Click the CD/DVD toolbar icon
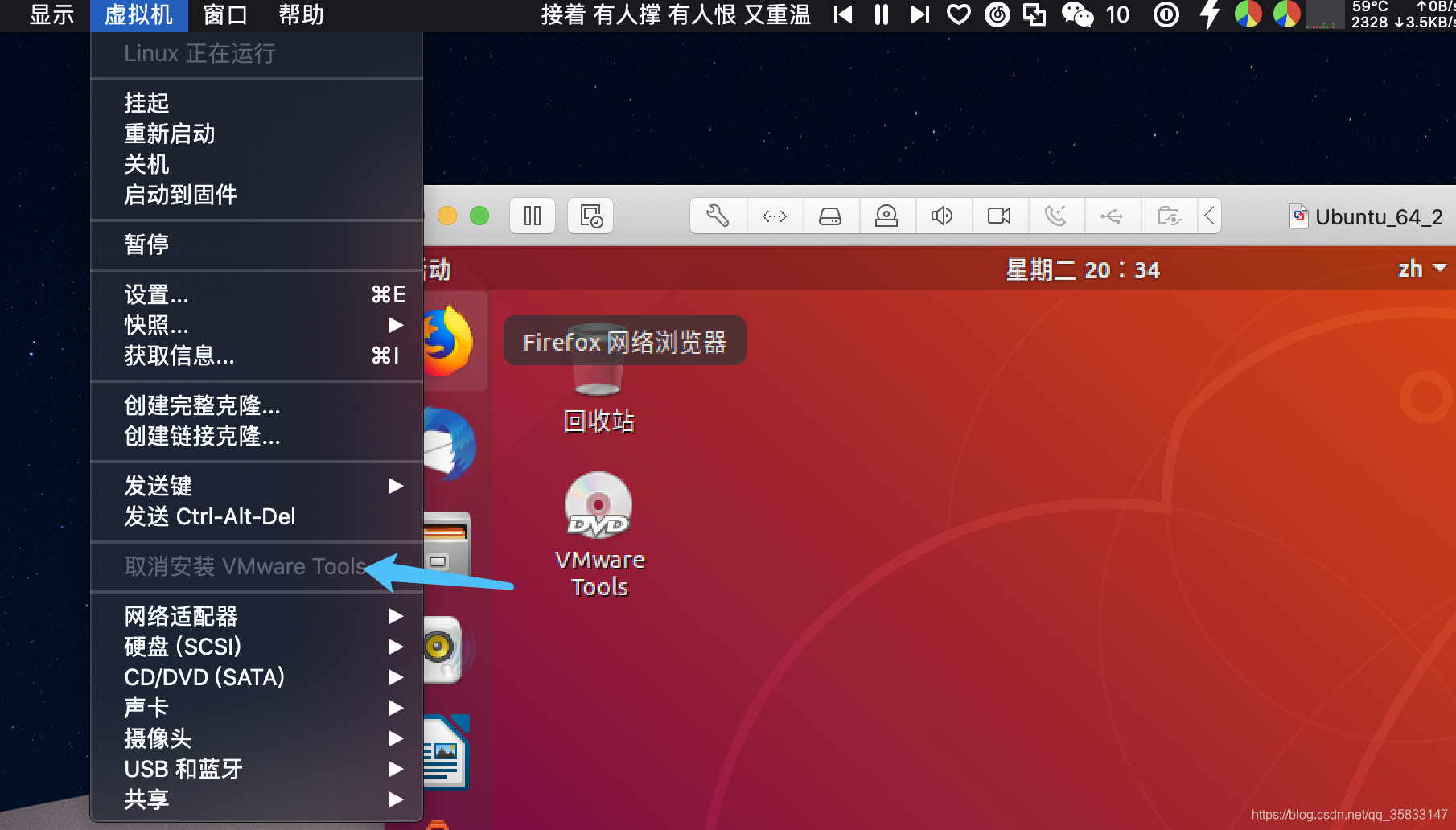 [887, 216]
